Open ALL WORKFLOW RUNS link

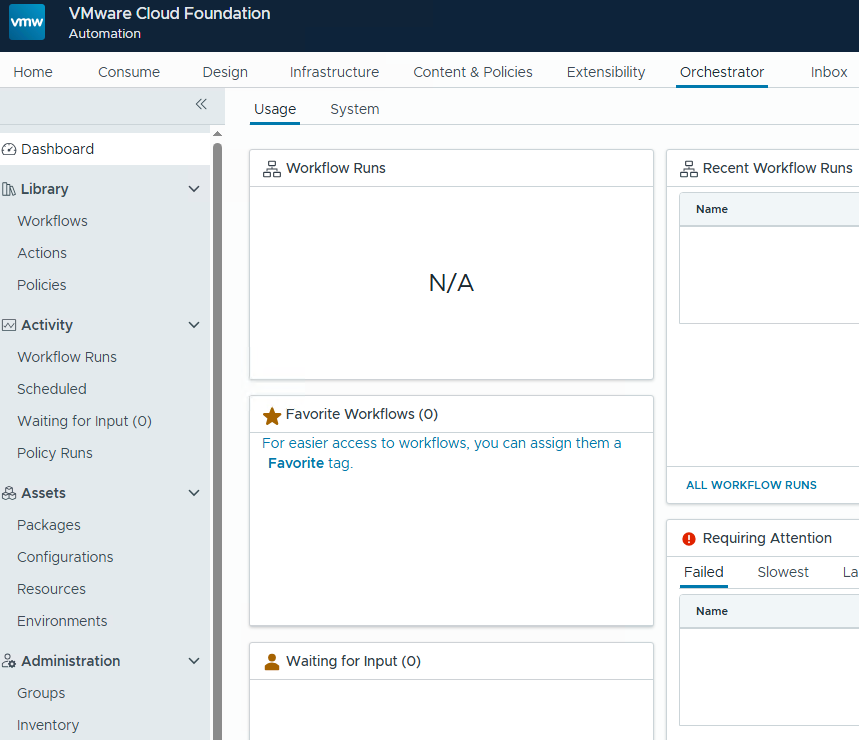coord(750,485)
